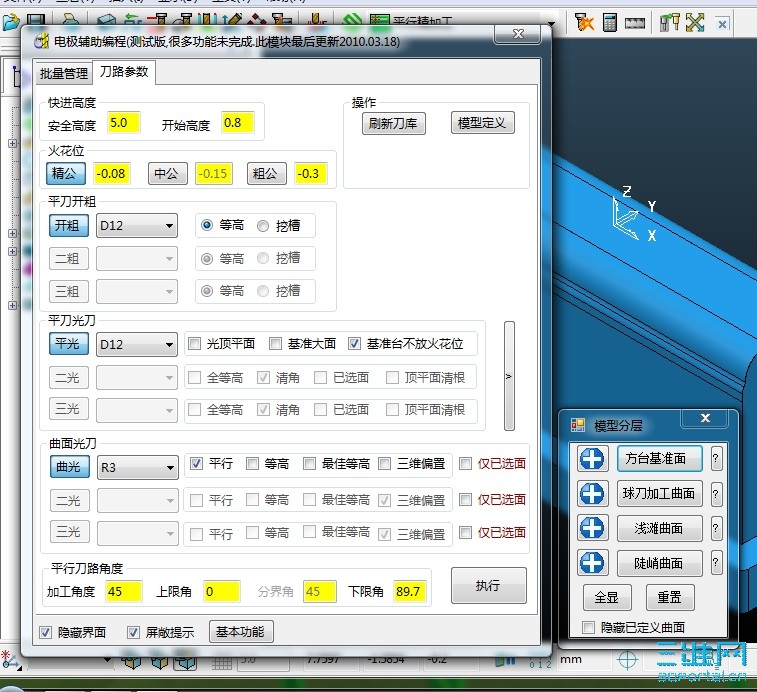Click the 电极辅助编程 dialog title icon
757x692 pixels.
point(42,41)
